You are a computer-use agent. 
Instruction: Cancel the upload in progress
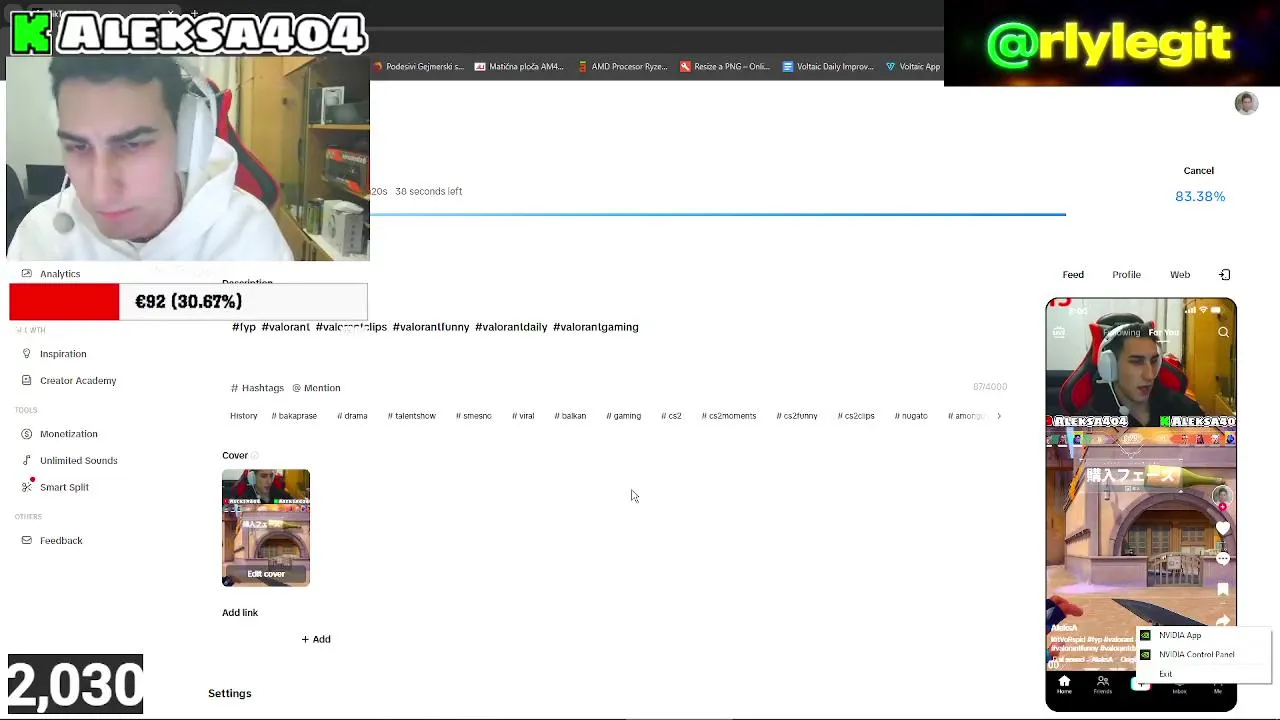1198,171
